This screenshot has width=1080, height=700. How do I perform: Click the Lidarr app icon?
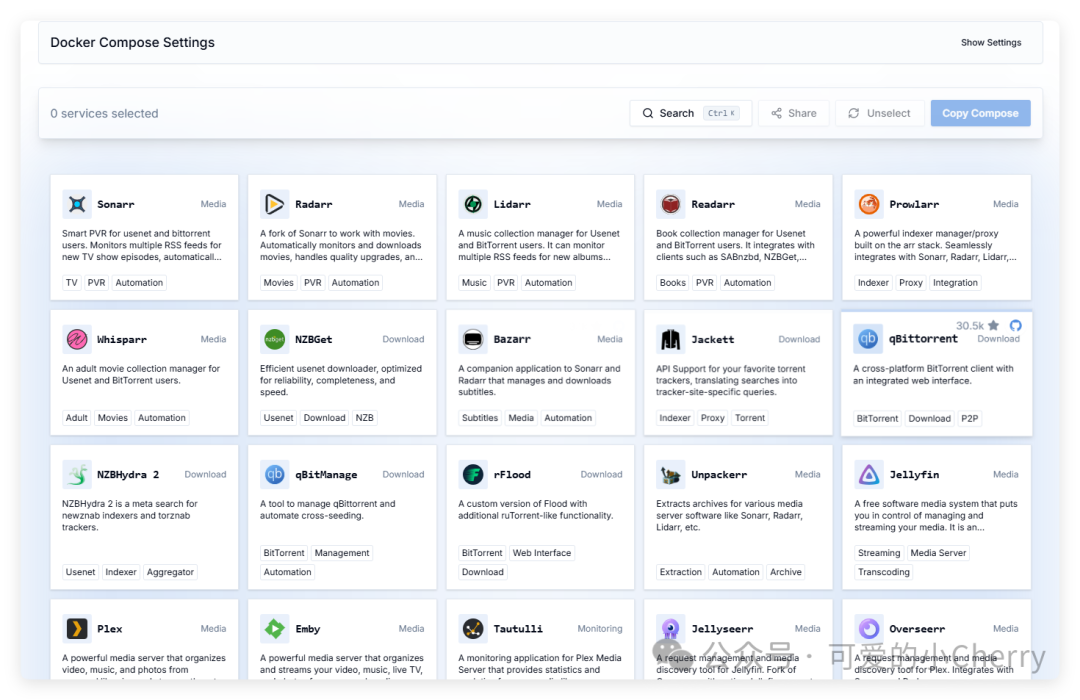[472, 204]
